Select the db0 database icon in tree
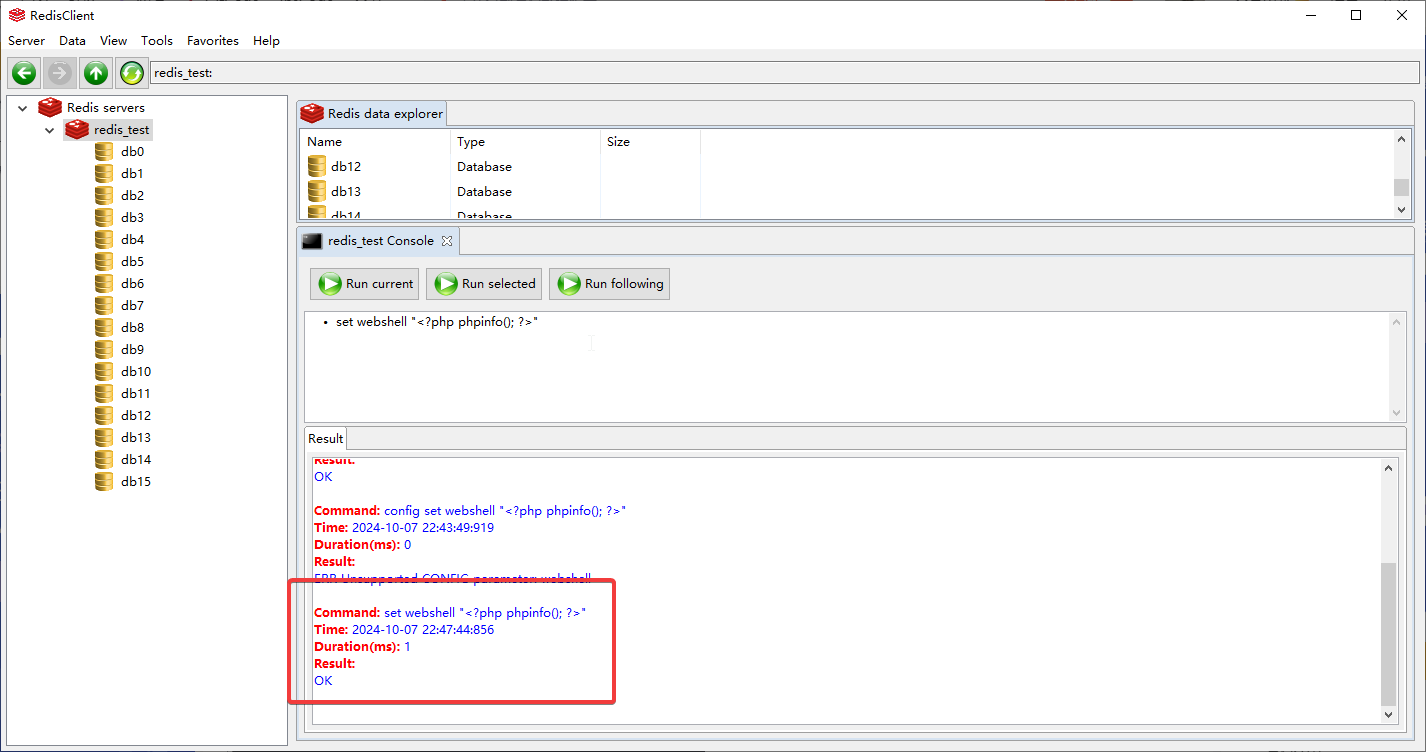The width and height of the screenshot is (1426, 752). tap(104, 152)
